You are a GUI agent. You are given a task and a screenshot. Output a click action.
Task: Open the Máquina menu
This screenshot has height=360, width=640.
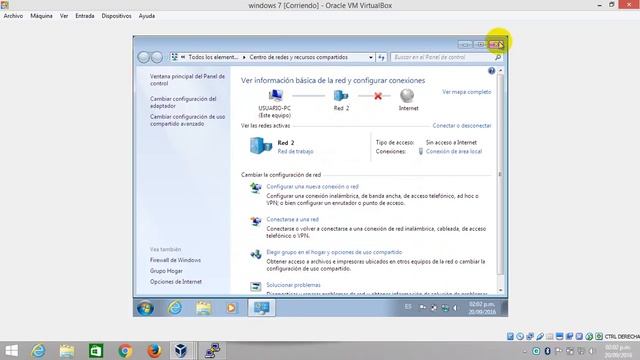tap(41, 16)
